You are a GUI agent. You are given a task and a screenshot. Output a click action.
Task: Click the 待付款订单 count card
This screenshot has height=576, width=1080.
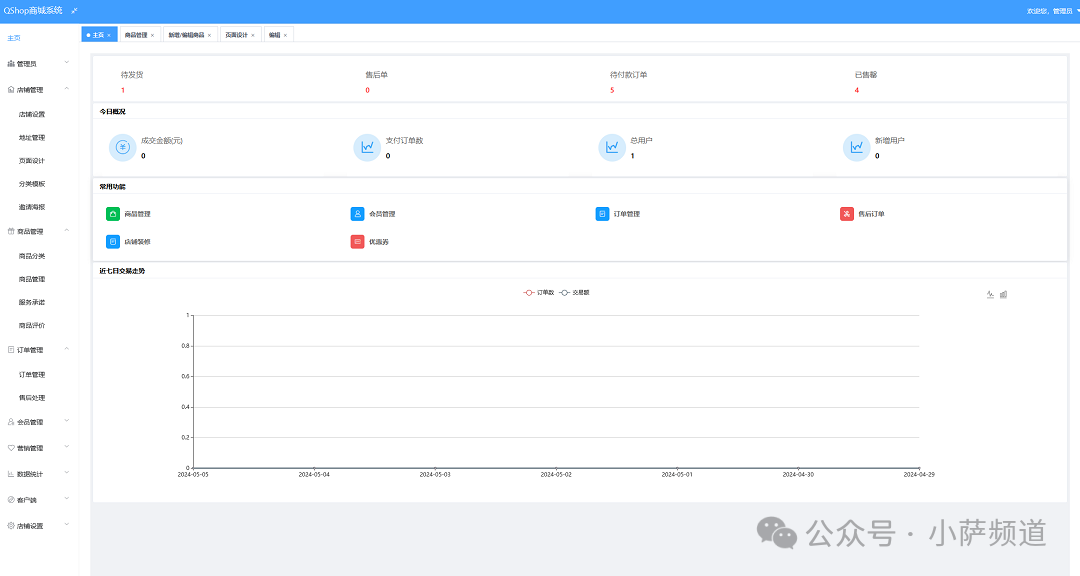(628, 82)
